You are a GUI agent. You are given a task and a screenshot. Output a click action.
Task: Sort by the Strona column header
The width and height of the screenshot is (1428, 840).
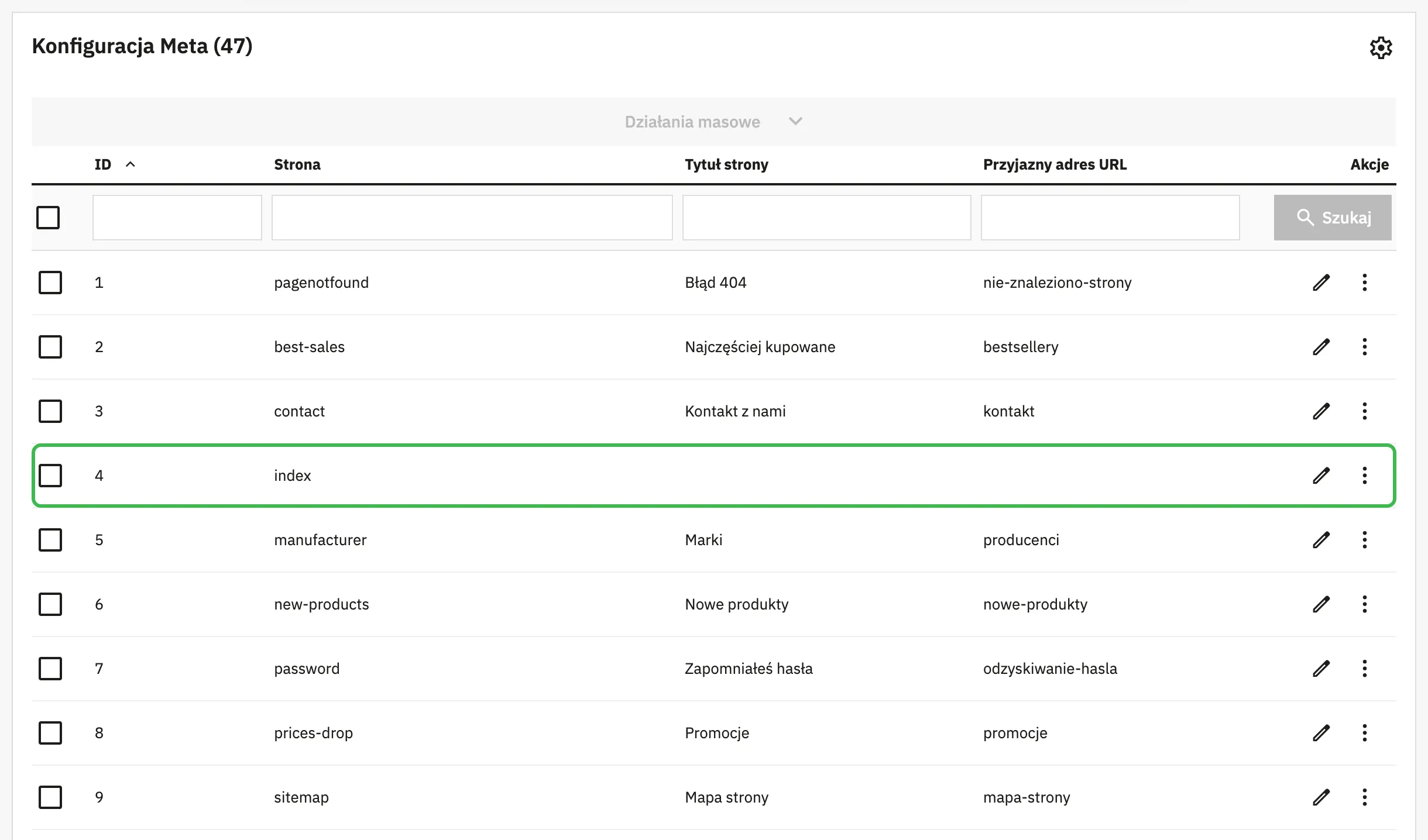pyautogui.click(x=297, y=164)
